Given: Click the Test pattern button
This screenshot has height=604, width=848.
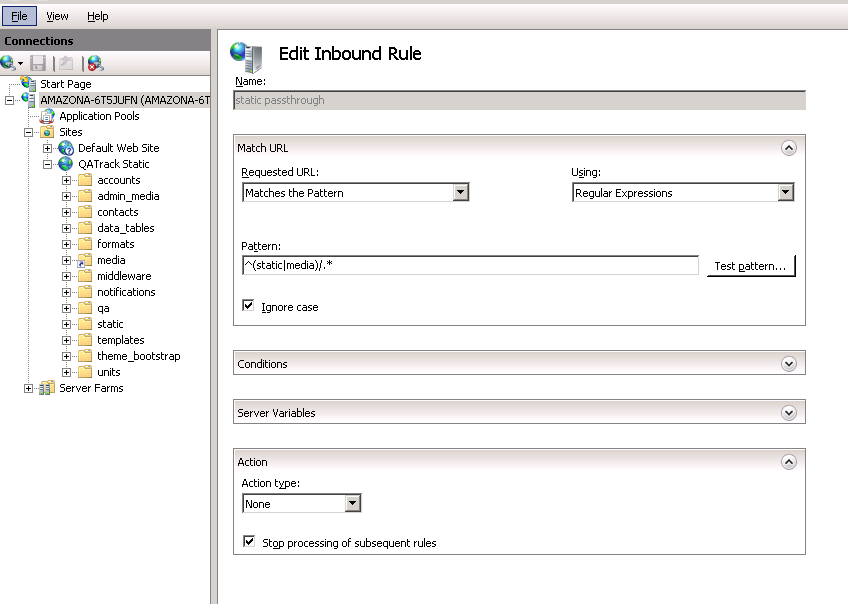Looking at the screenshot, I should pyautogui.click(x=750, y=266).
